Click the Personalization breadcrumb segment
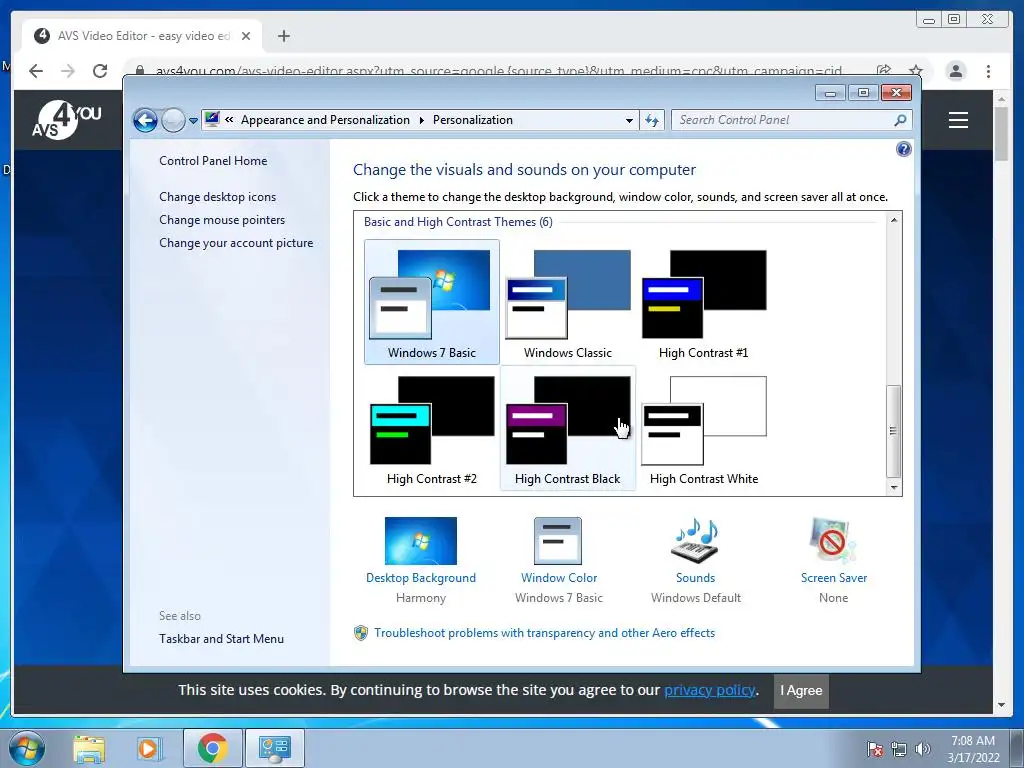 [x=473, y=120]
